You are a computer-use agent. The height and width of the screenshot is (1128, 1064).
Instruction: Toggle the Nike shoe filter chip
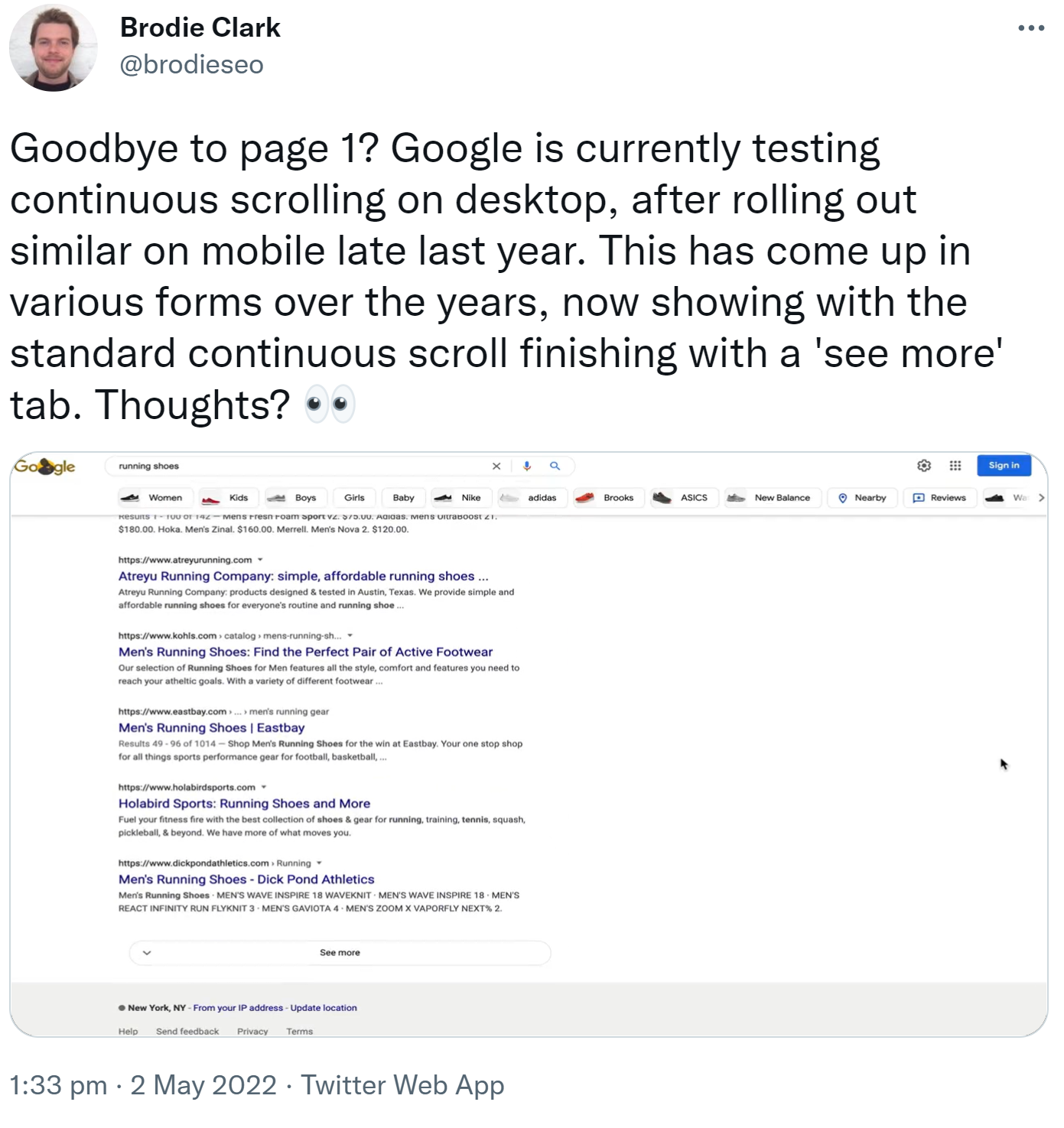(x=461, y=498)
